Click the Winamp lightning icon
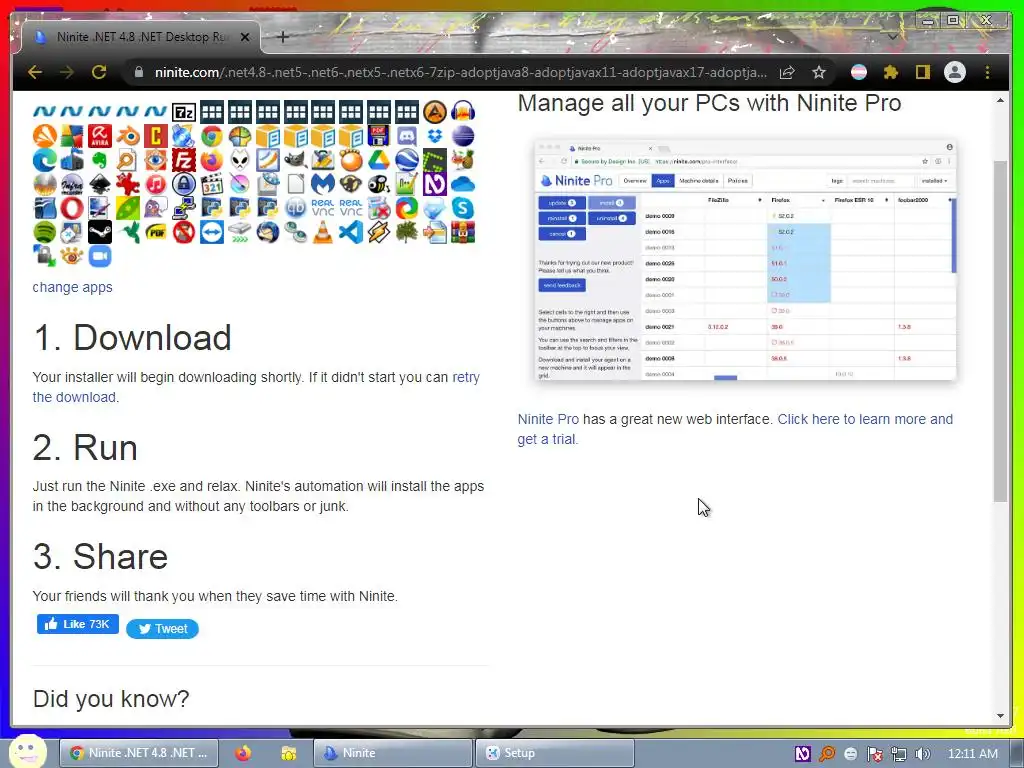The image size is (1024, 768). [x=379, y=232]
